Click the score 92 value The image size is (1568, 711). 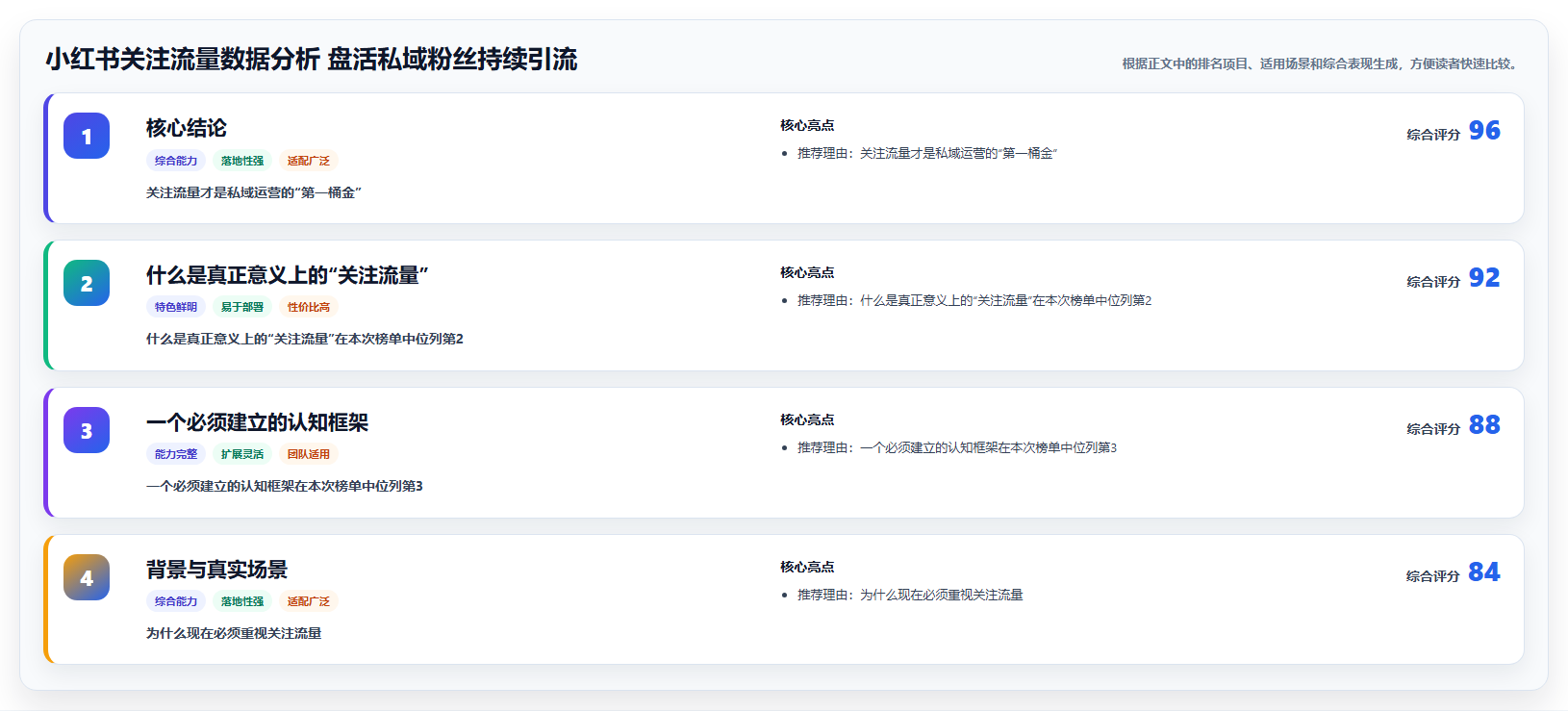[1484, 277]
